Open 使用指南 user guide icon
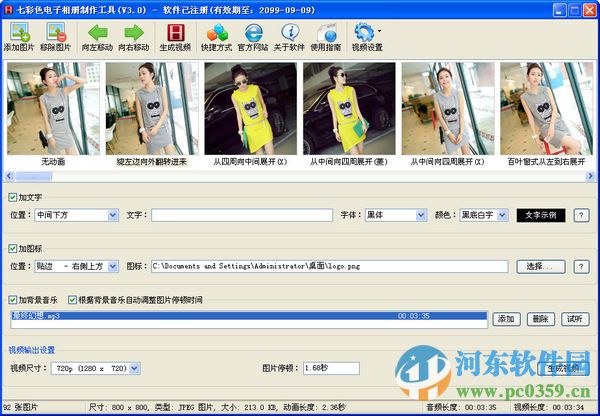600x416 pixels. coord(326,37)
